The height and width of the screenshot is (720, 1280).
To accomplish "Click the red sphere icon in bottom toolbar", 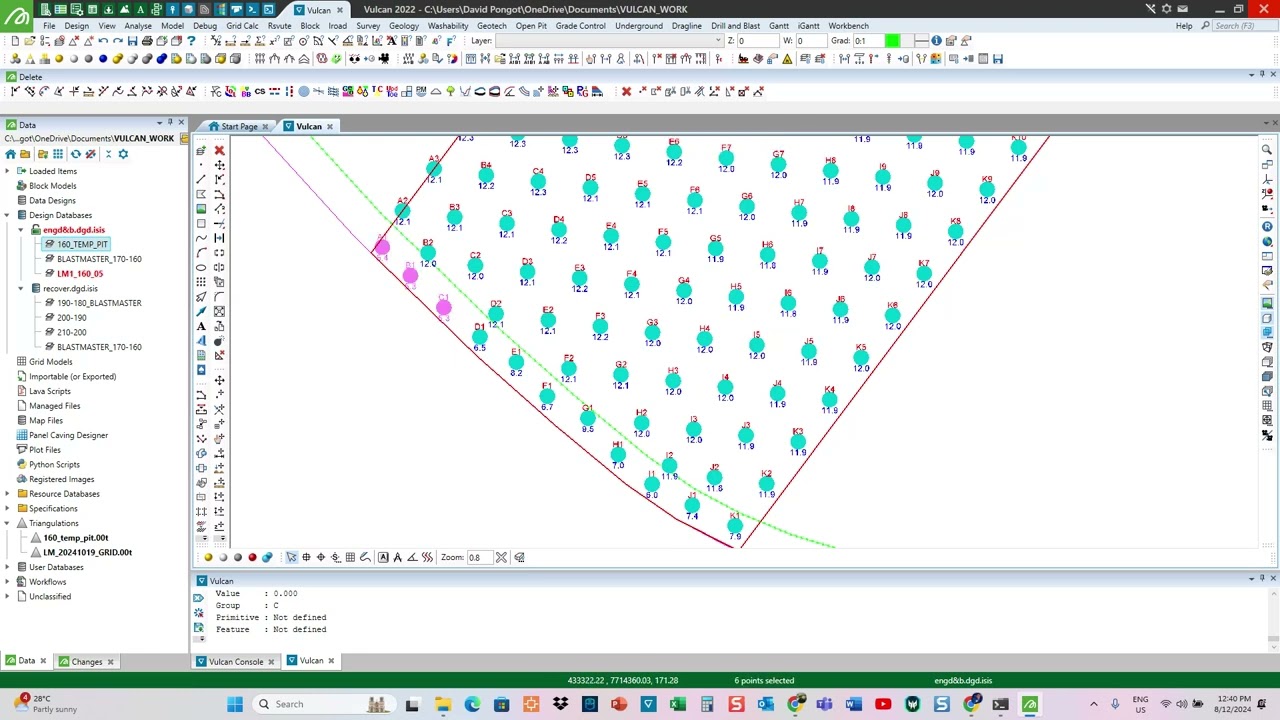I will 253,557.
